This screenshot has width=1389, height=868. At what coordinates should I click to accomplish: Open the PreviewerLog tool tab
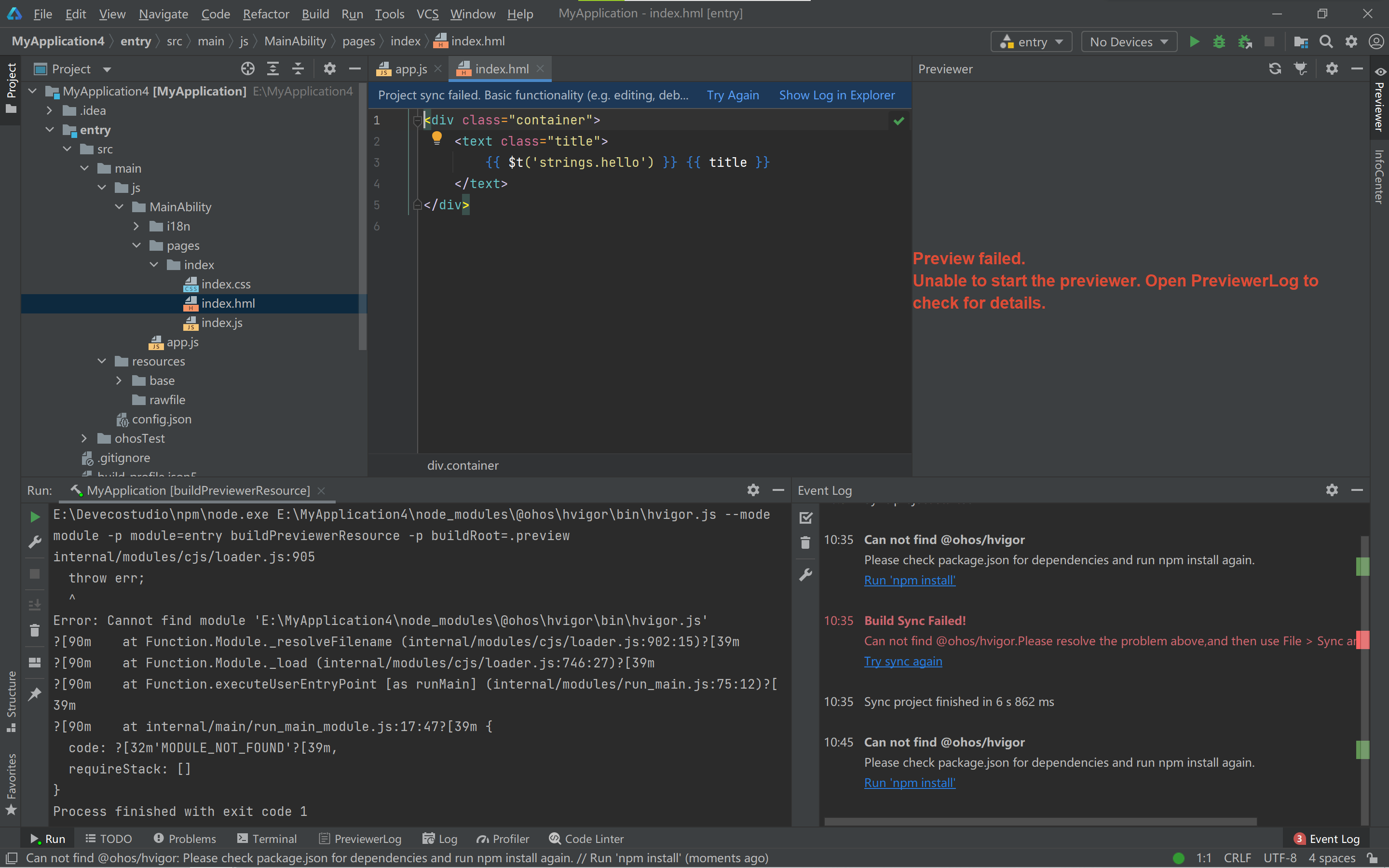click(360, 839)
